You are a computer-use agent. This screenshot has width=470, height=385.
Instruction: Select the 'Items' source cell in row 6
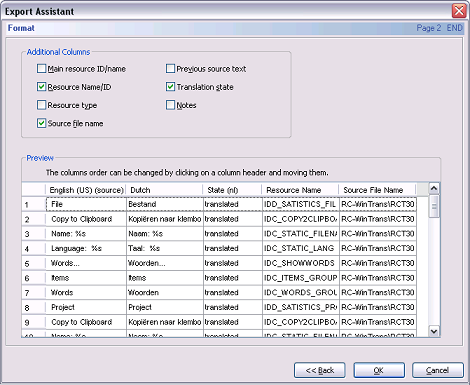pyautogui.click(x=86, y=278)
